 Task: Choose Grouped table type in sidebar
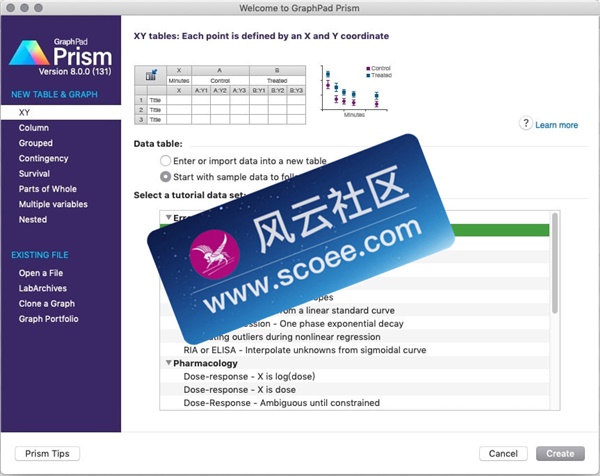point(36,143)
